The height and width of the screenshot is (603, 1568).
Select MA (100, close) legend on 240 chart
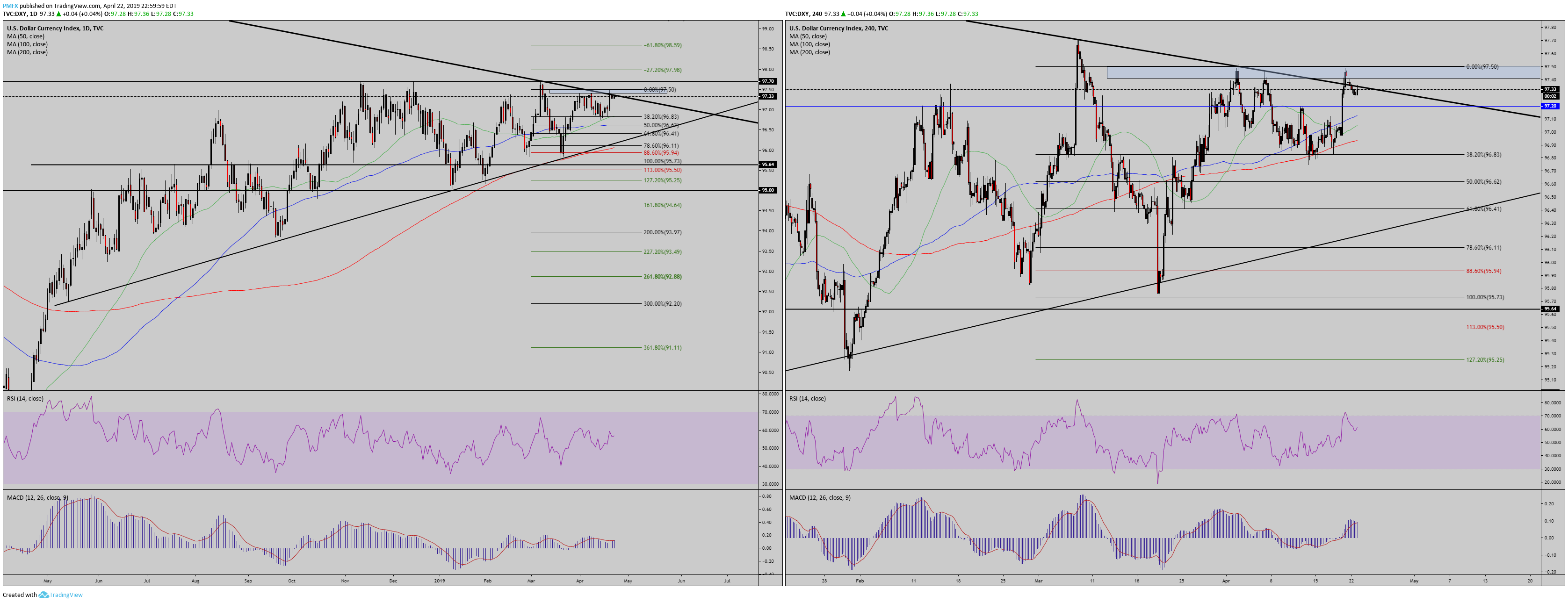point(810,44)
